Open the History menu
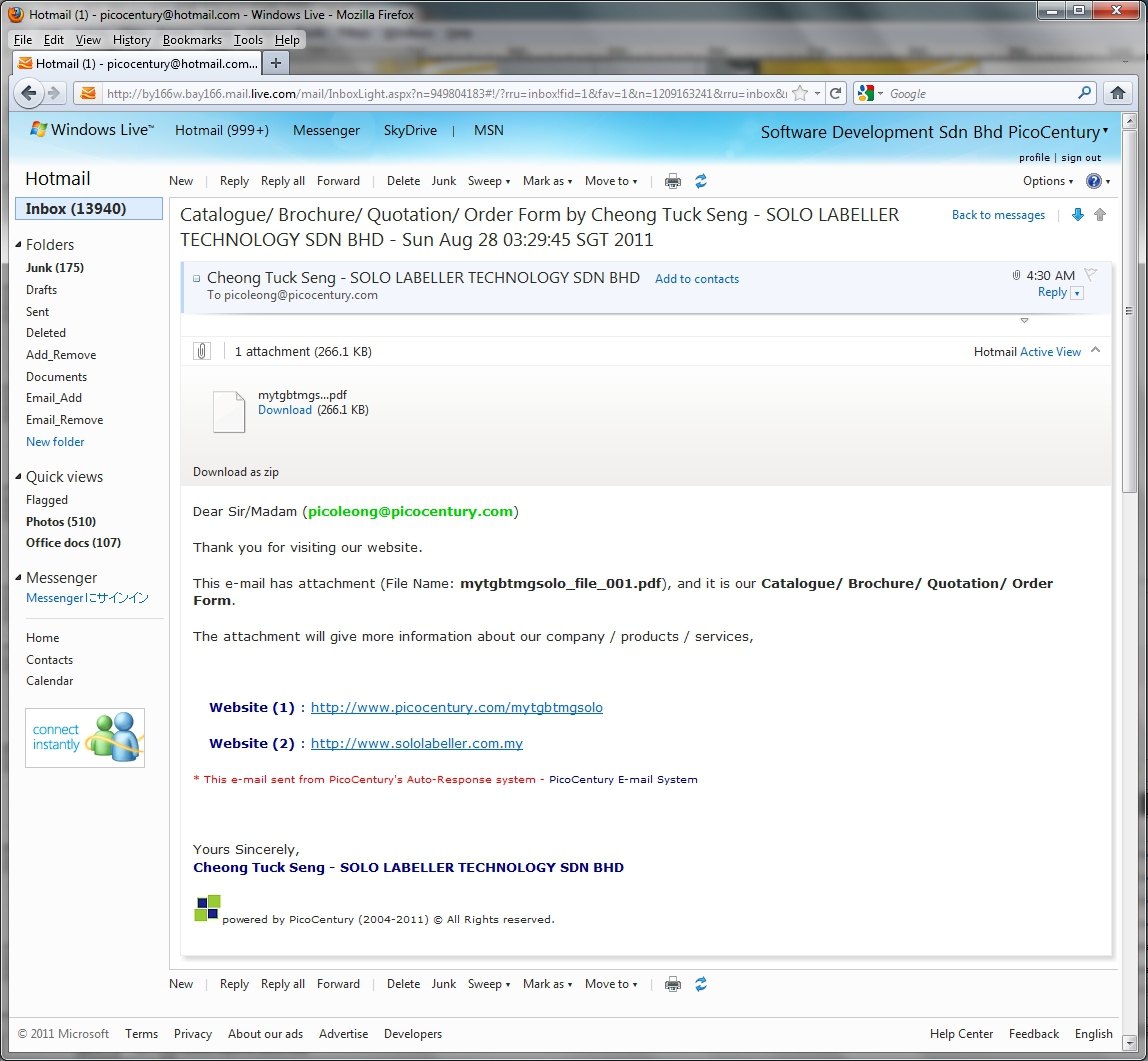This screenshot has width=1148, height=1061. tap(132, 40)
